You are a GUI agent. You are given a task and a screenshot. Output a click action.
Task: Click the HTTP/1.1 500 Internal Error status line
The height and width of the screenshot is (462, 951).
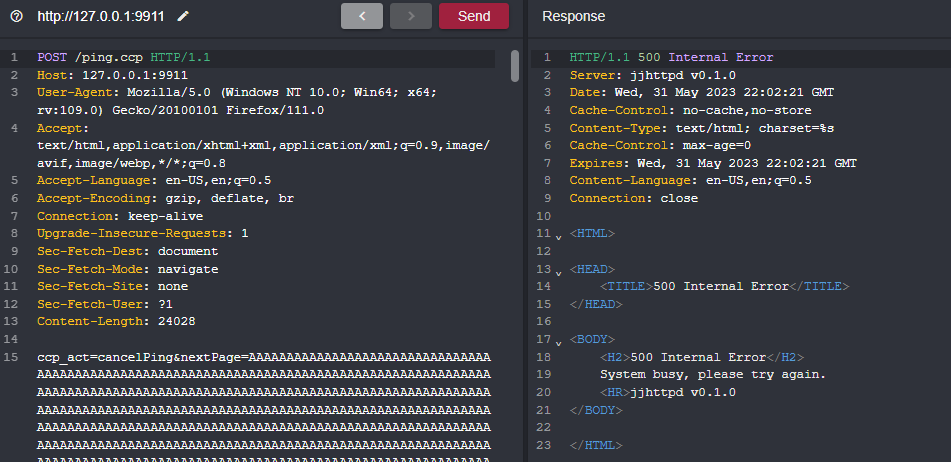point(671,58)
